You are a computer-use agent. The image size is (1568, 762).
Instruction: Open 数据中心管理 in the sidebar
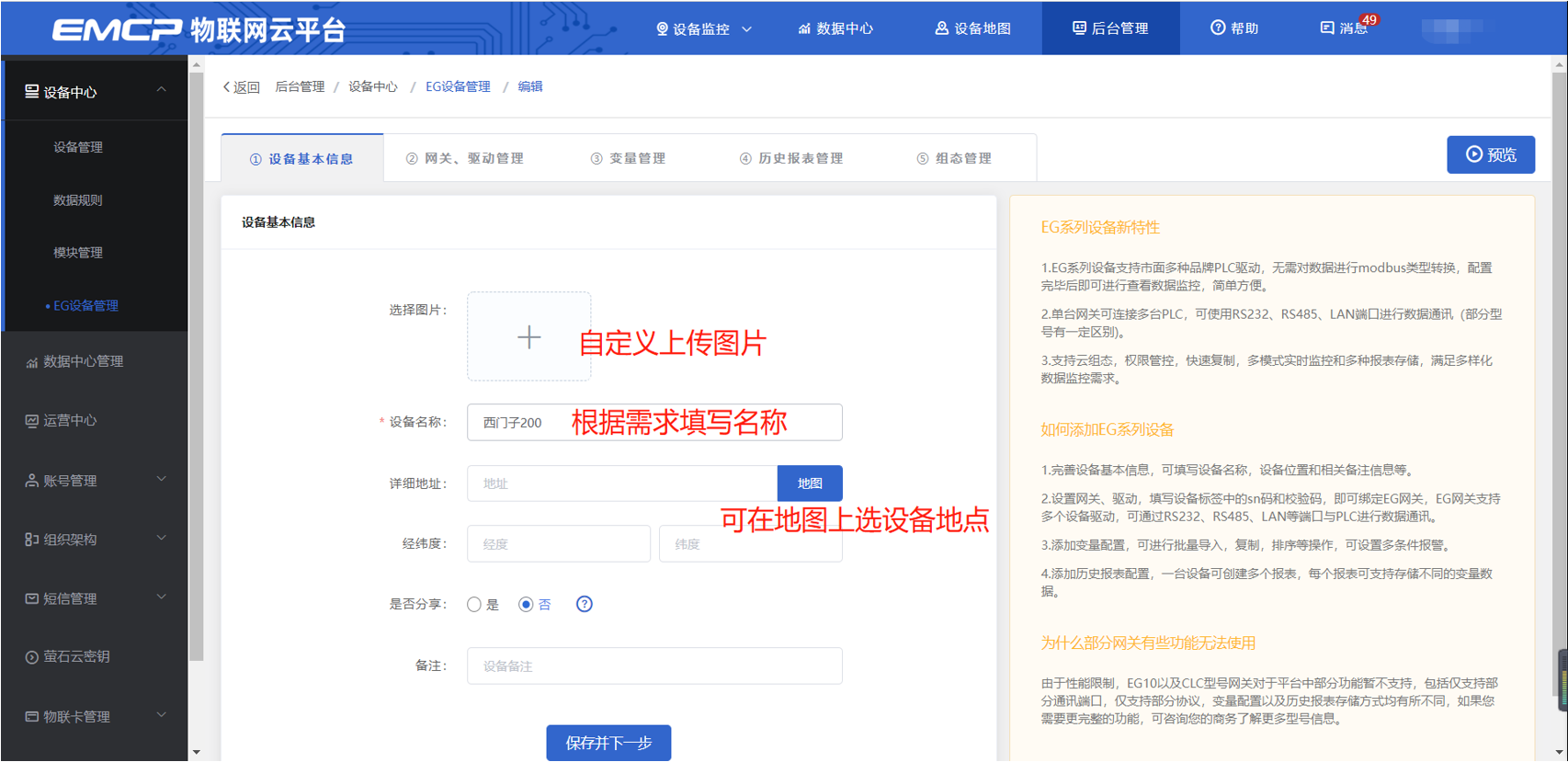tap(83, 361)
